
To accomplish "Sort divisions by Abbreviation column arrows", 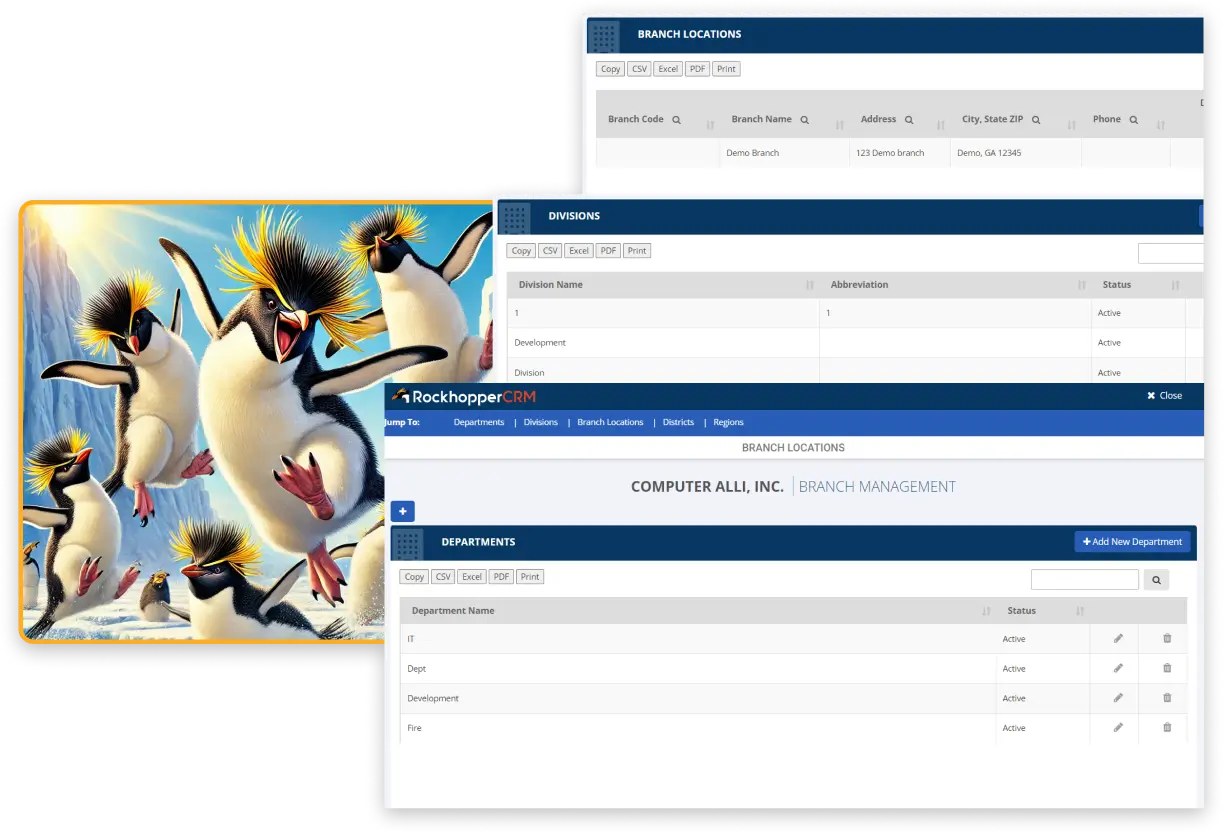I will coord(1081,286).
